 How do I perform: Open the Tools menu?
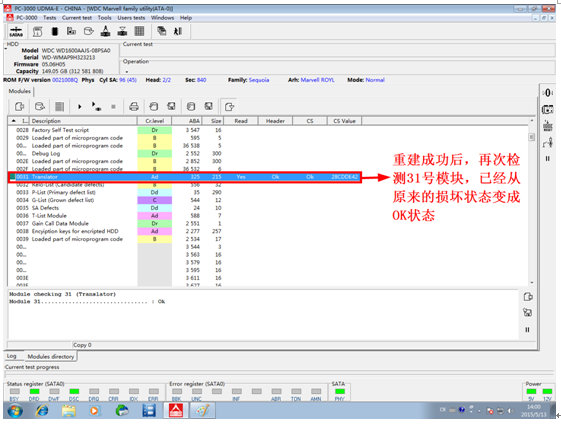click(x=104, y=18)
